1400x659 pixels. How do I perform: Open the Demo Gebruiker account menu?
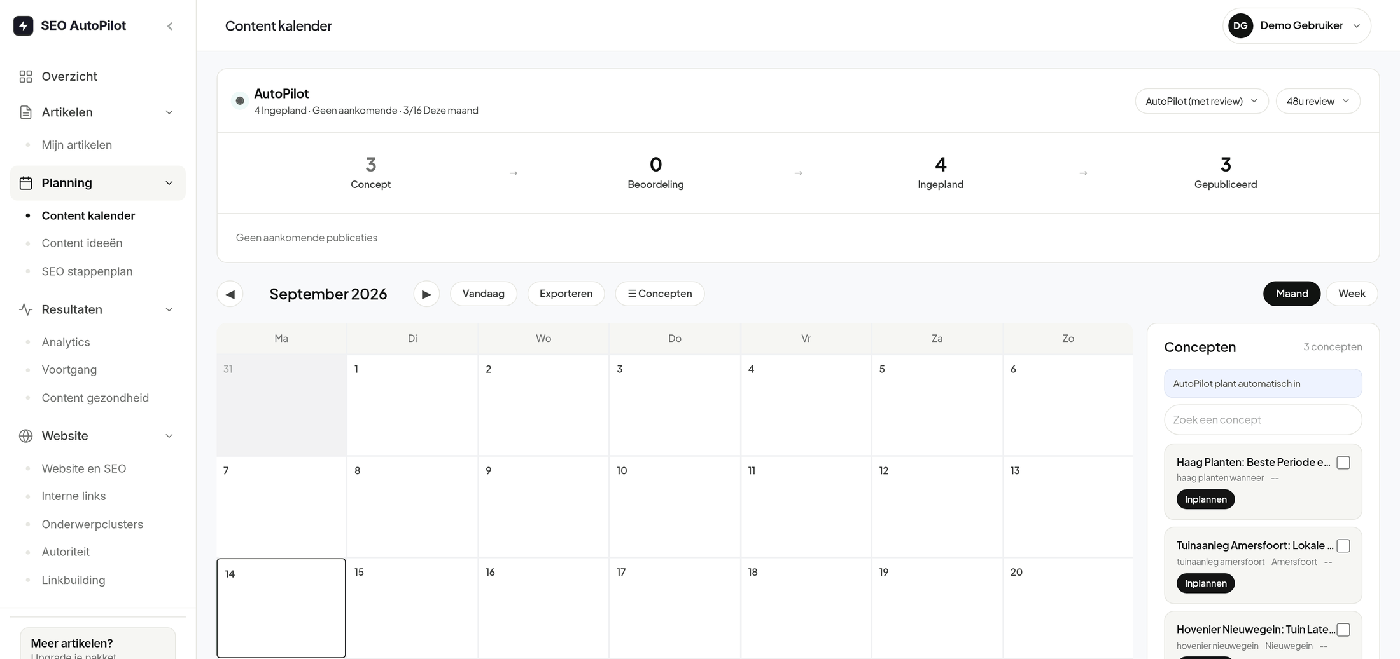pyautogui.click(x=1297, y=26)
